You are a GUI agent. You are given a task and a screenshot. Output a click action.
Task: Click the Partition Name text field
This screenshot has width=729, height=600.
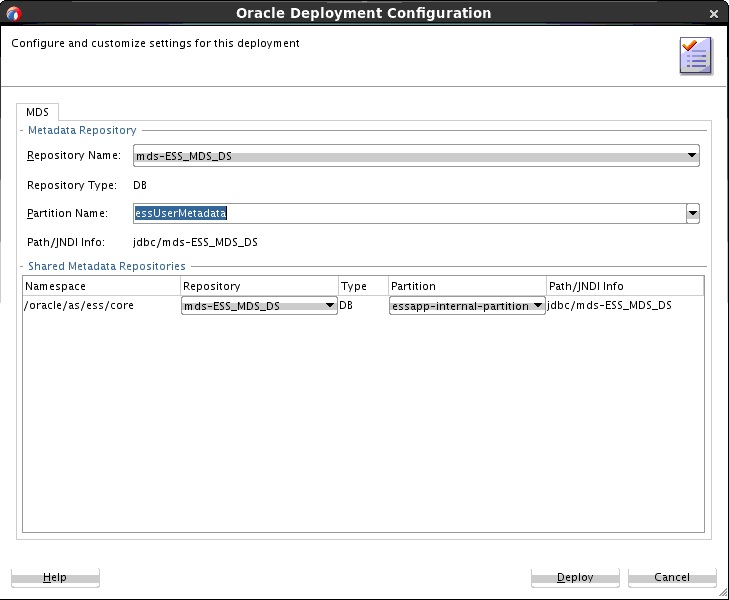[410, 213]
